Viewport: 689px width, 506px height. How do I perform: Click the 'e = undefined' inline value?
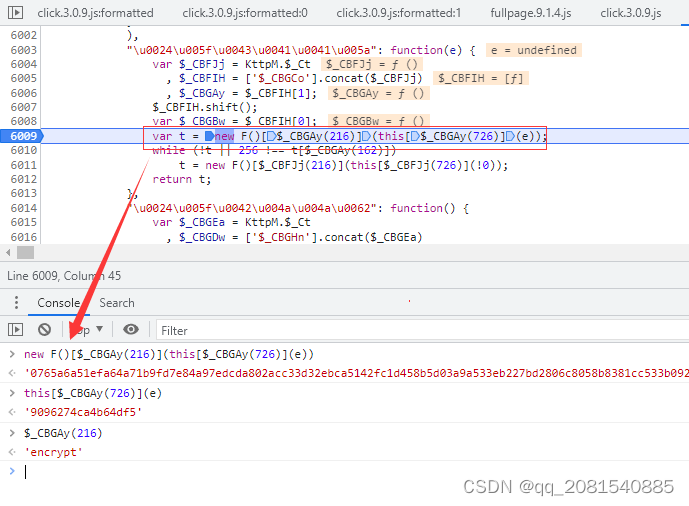coord(533,50)
